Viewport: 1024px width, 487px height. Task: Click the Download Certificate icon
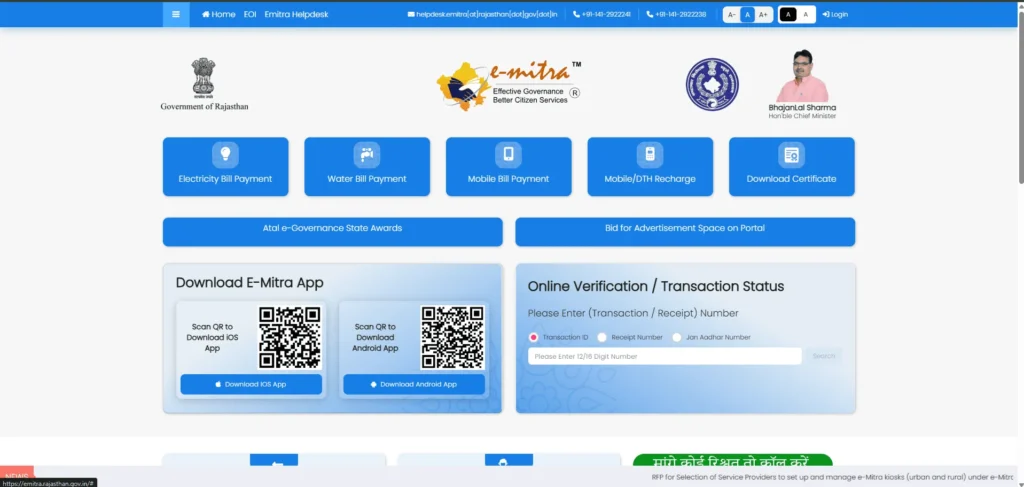[x=792, y=155]
